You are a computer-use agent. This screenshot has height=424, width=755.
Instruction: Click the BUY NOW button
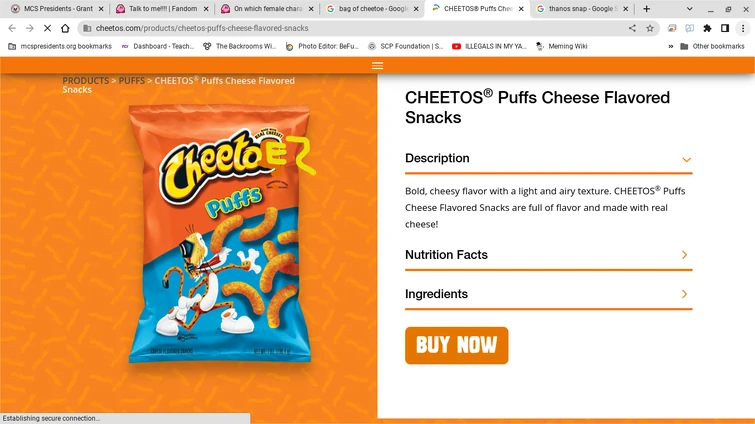click(x=456, y=345)
